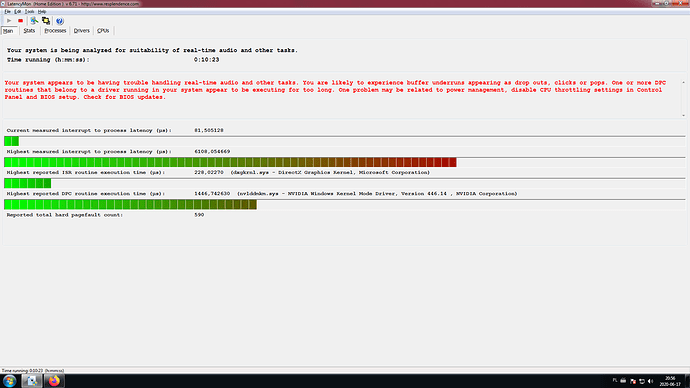
Task: Click the highest interrupt latency bar
Action: (230, 162)
